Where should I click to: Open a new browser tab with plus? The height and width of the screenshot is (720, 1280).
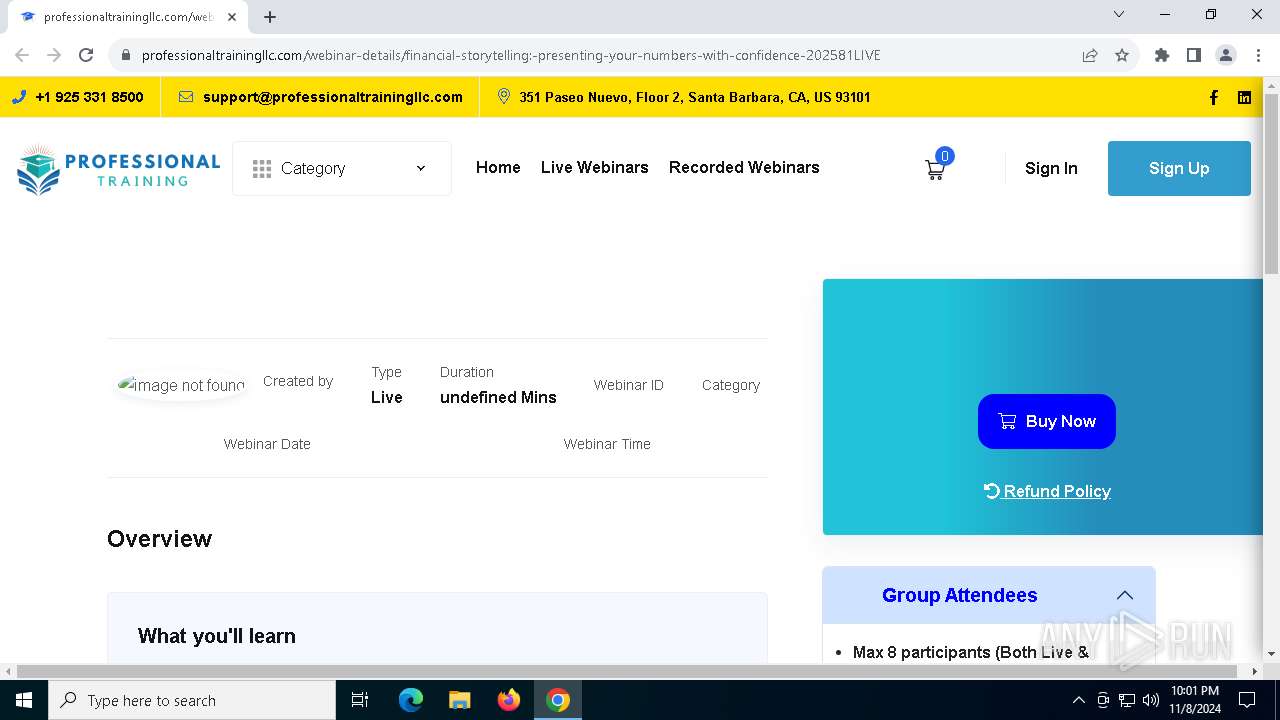[x=270, y=16]
